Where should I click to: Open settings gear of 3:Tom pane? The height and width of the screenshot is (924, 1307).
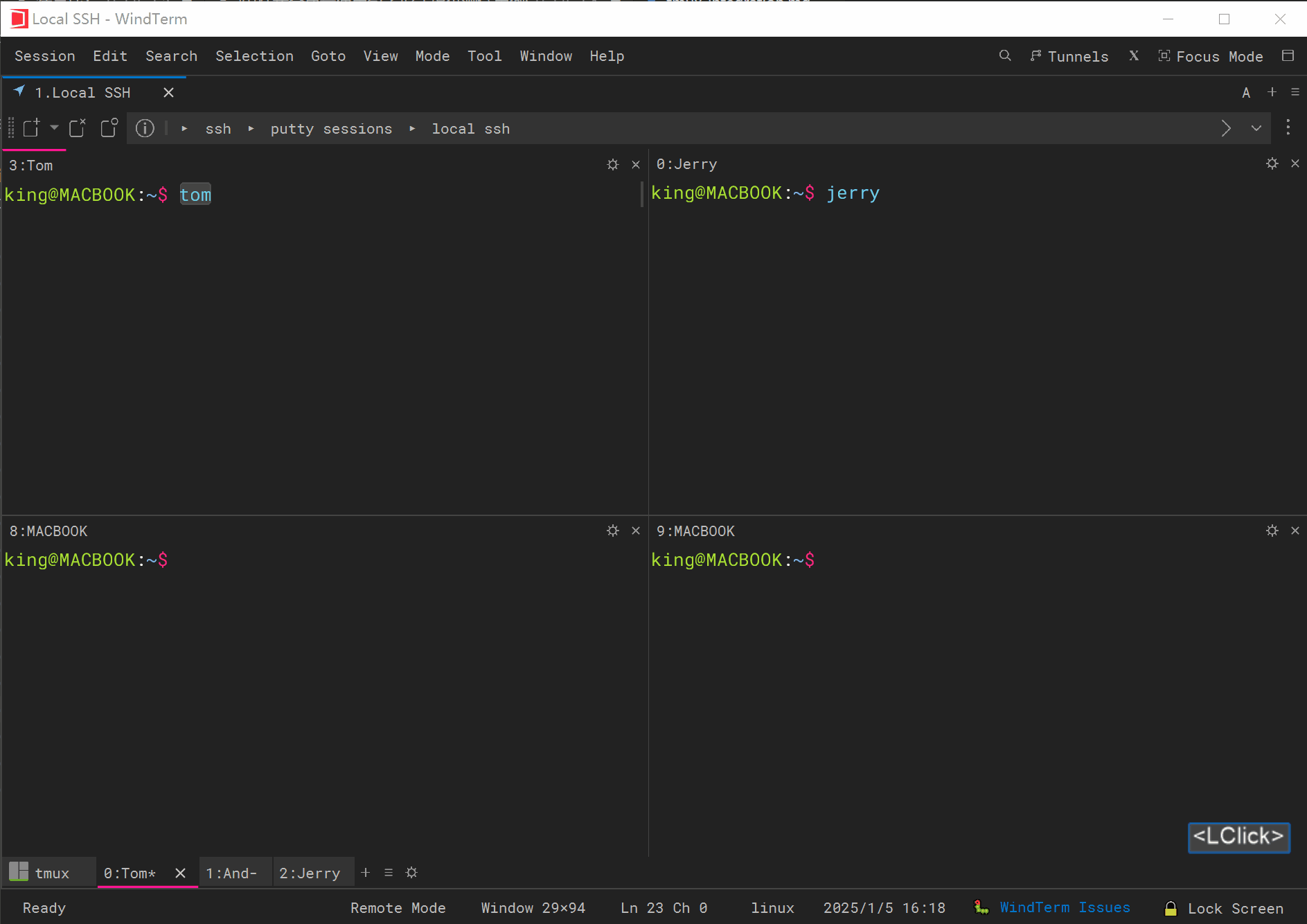tap(613, 165)
